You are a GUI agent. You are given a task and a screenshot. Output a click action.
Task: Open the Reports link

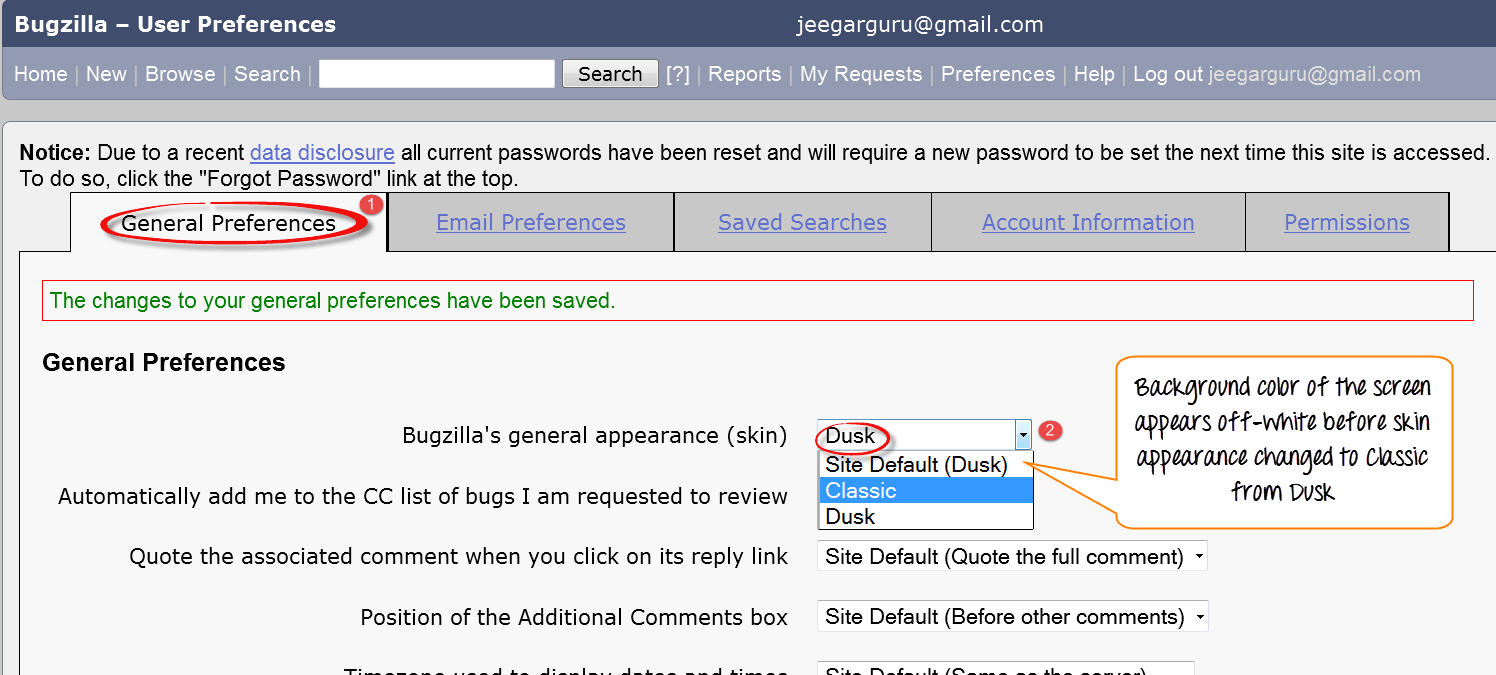coord(744,74)
